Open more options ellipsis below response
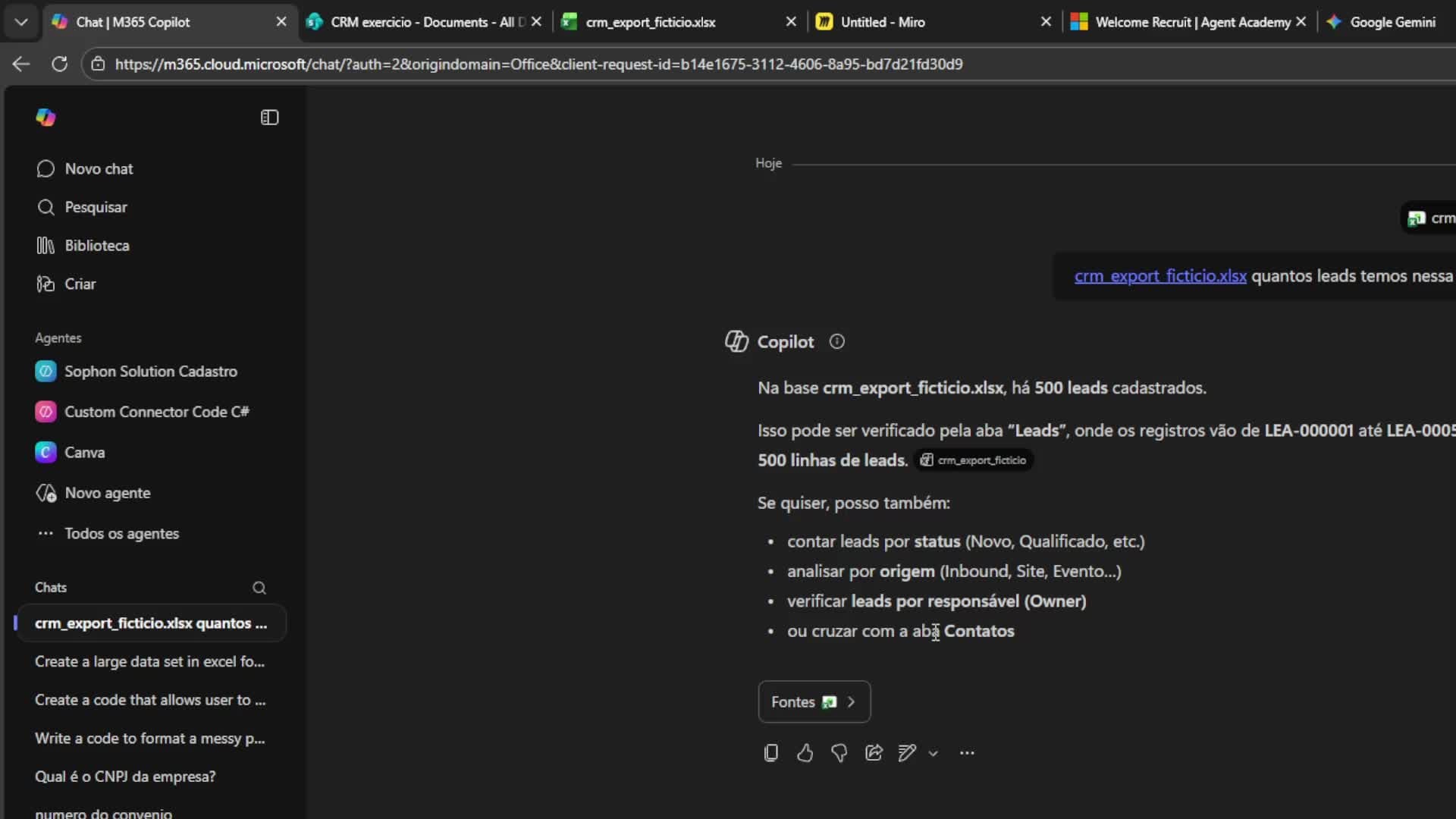Image resolution: width=1456 pixels, height=819 pixels. (x=967, y=753)
